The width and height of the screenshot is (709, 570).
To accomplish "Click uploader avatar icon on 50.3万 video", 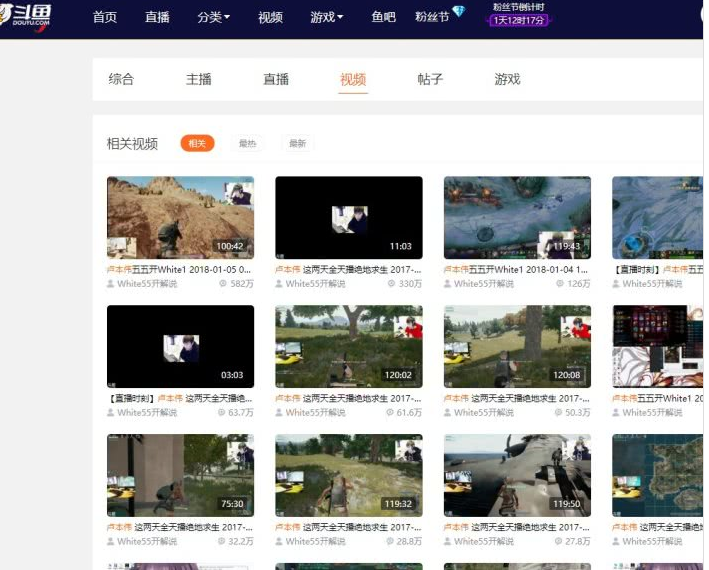I will point(448,413).
